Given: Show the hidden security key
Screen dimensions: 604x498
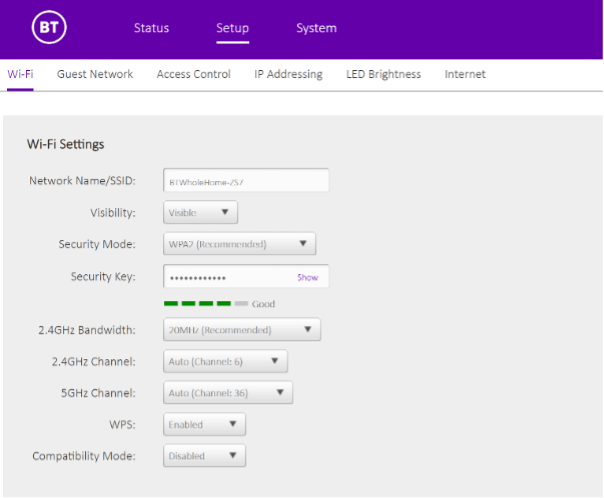Looking at the screenshot, I should tap(307, 277).
